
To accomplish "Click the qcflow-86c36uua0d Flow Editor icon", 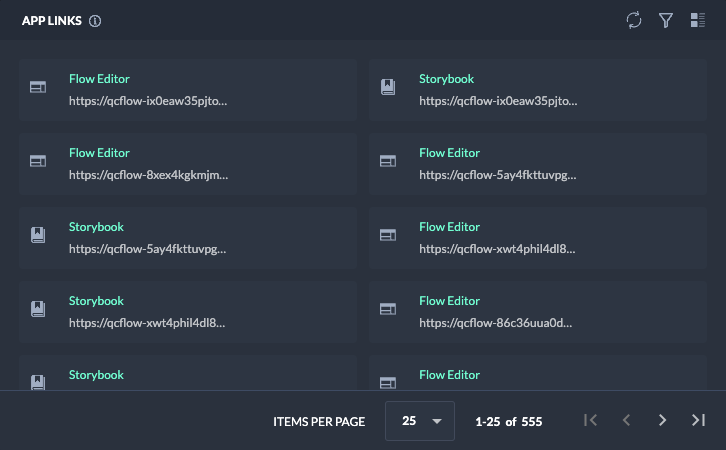I will 388,310.
